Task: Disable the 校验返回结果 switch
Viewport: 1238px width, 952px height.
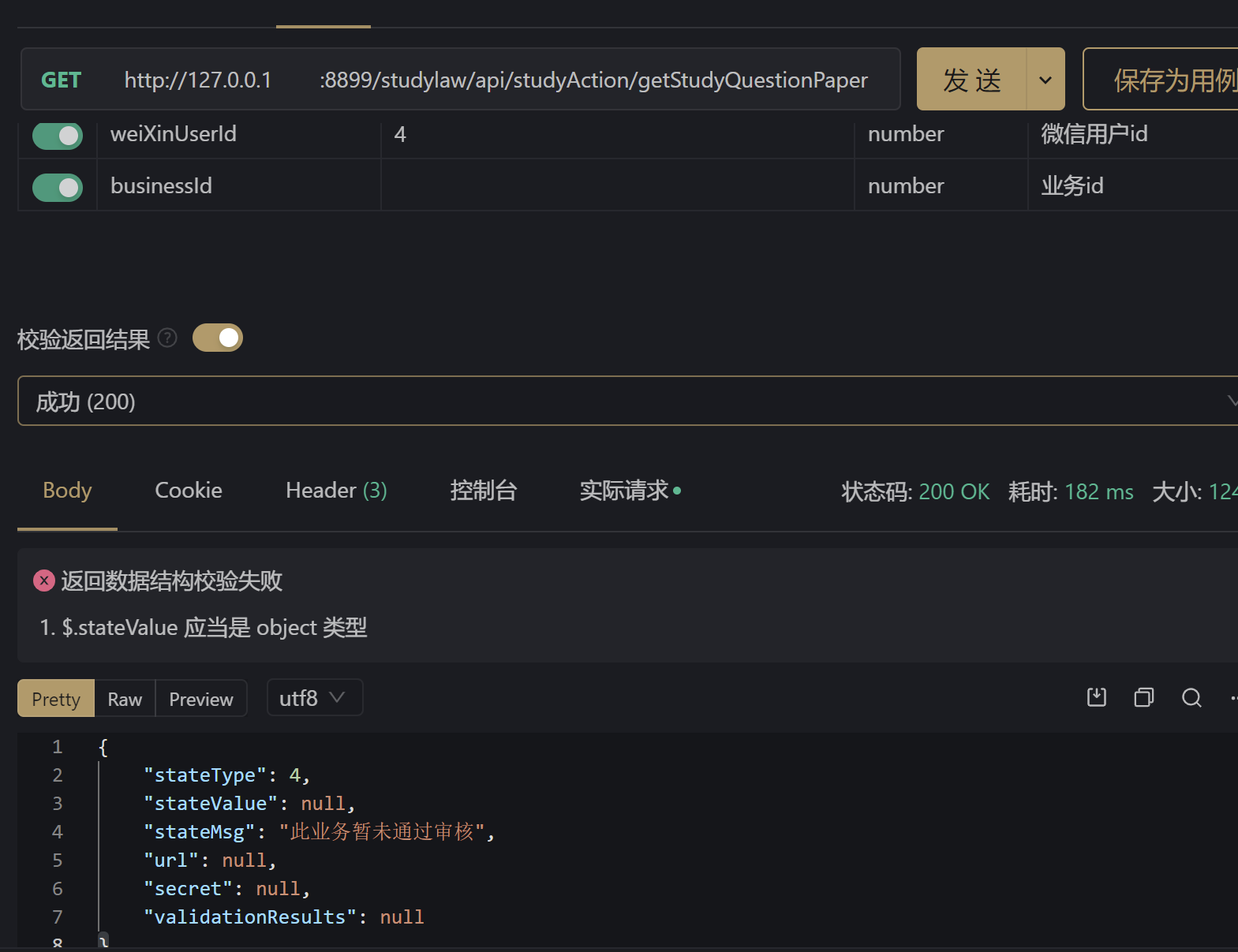Action: 218,338
